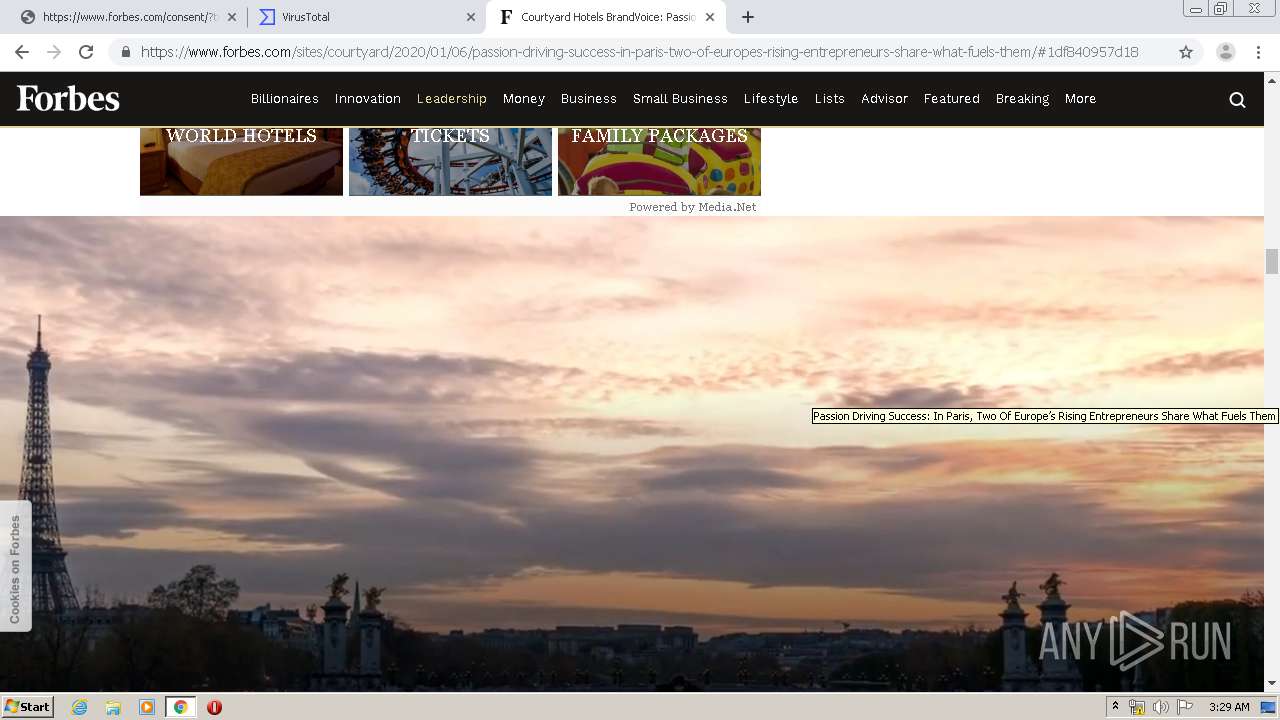Go back with browser back arrow
Viewport: 1280px width, 720px height.
pyautogui.click(x=22, y=52)
